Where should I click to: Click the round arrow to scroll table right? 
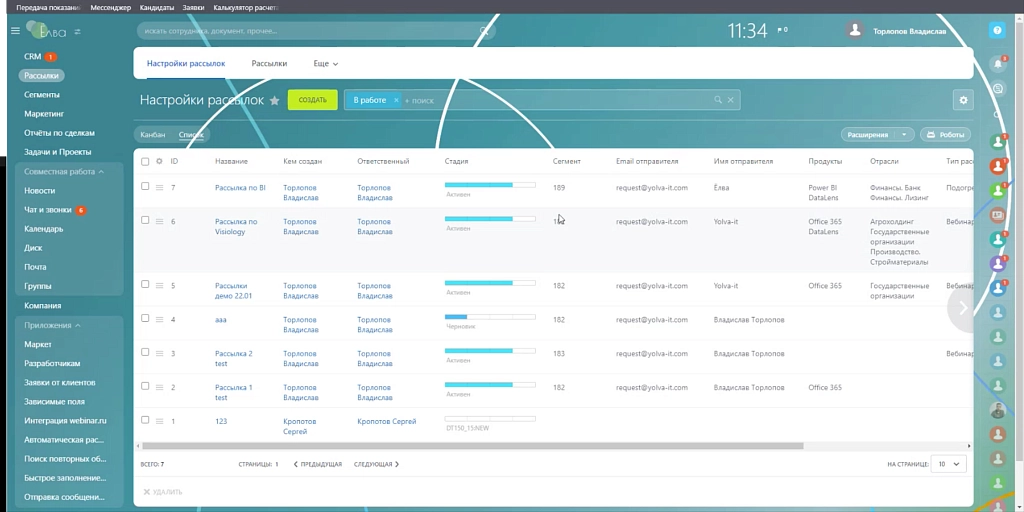pos(962,308)
